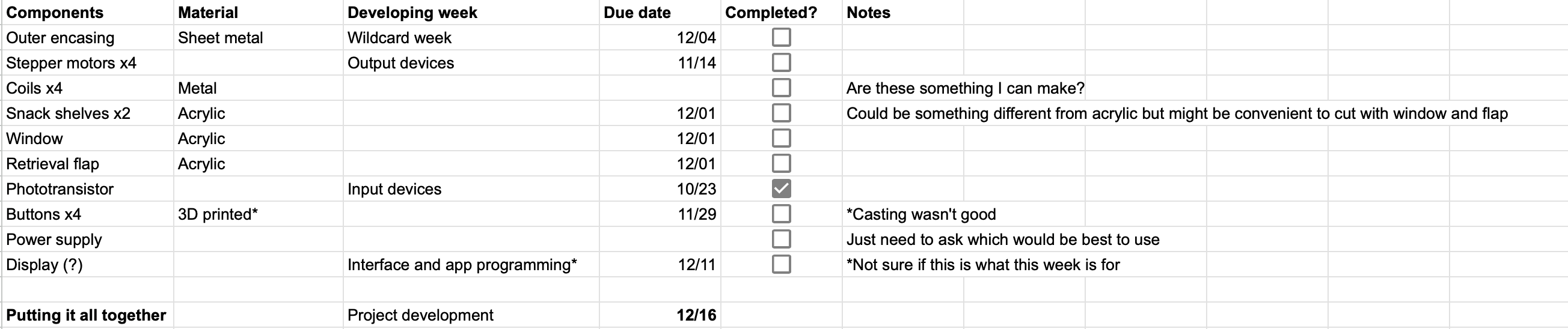This screenshot has width=1568, height=329.
Task: Check off the Window component
Action: 781,139
